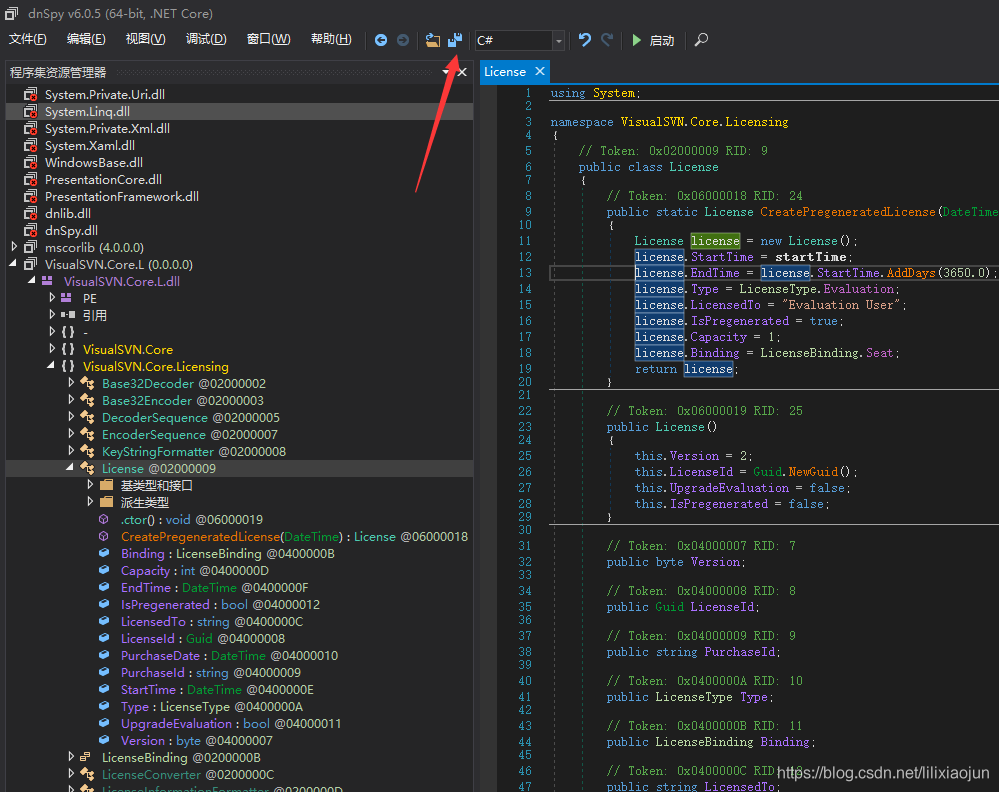Click the undo icon in toolbar
This screenshot has height=792, width=999.
585,40
